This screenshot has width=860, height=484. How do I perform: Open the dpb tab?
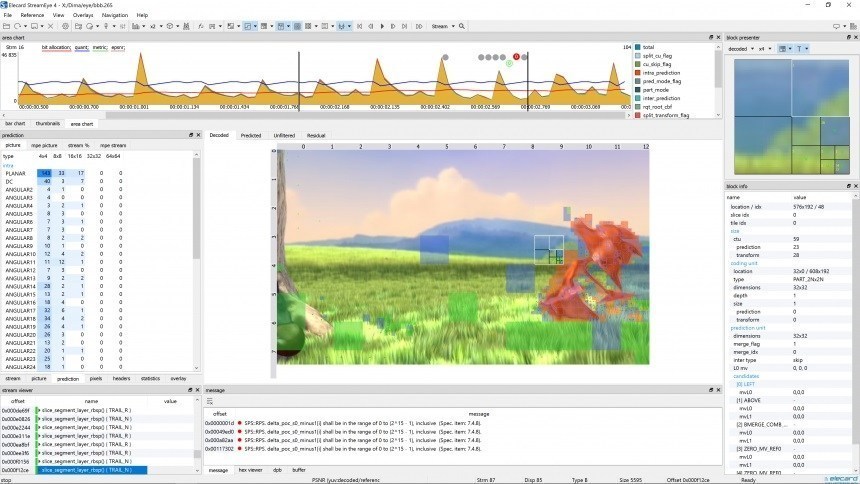pos(278,470)
